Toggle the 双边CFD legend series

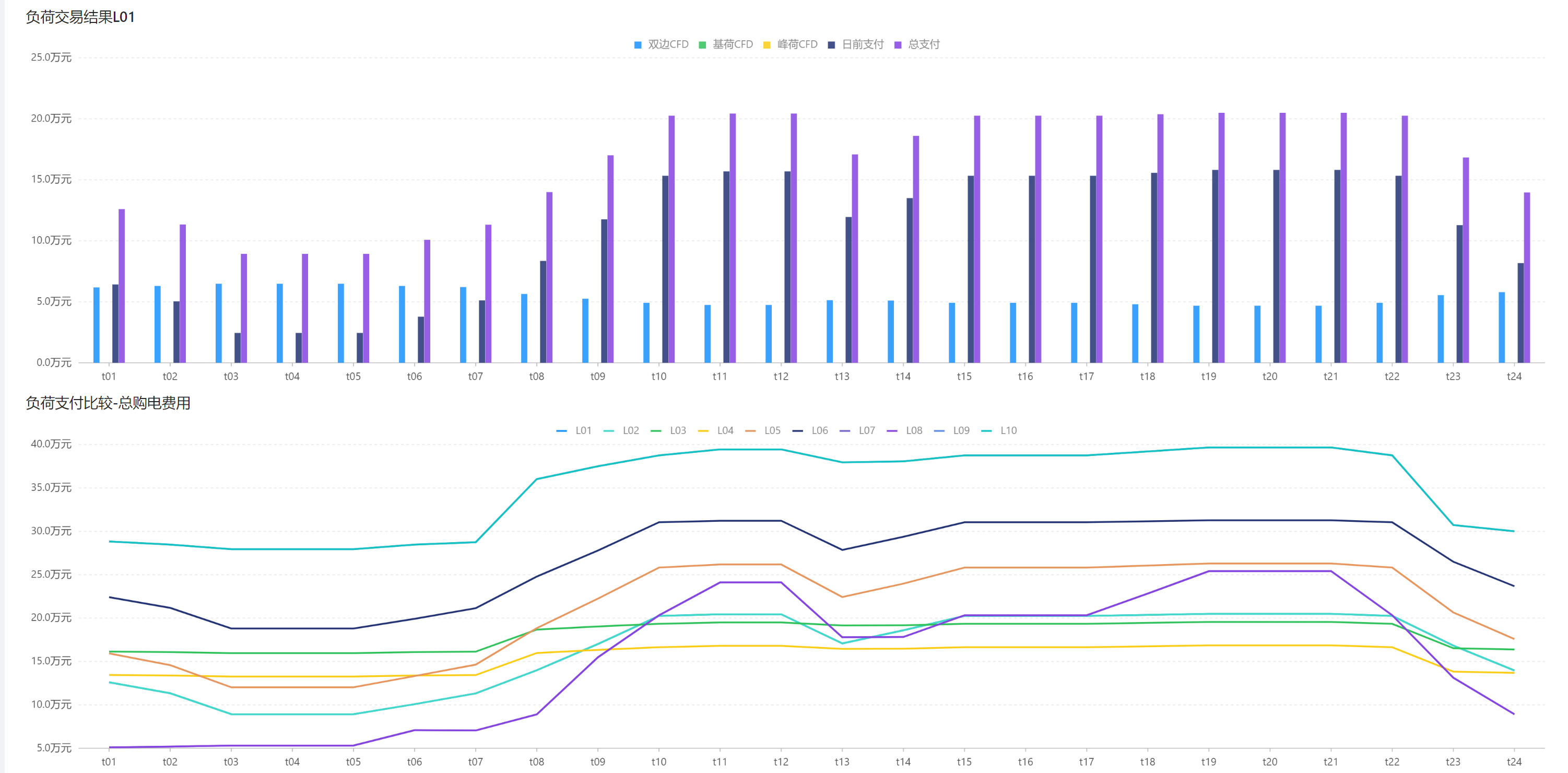661,44
